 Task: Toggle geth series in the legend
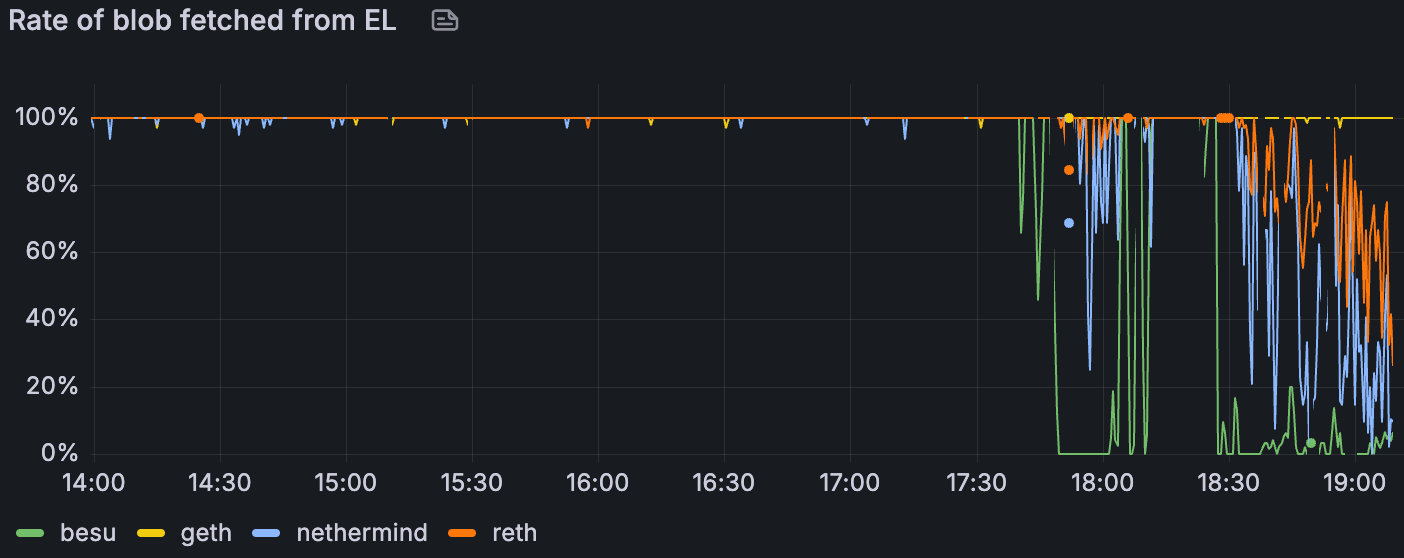(x=206, y=533)
